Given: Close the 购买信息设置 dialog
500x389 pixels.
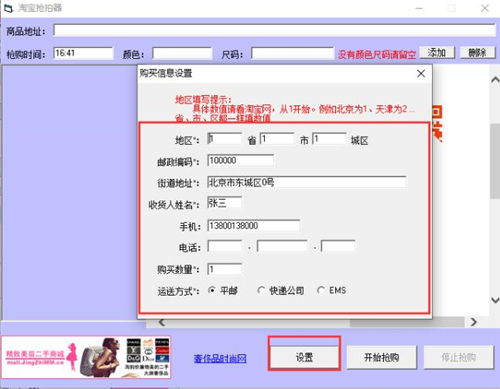Looking at the screenshot, I should 421,73.
